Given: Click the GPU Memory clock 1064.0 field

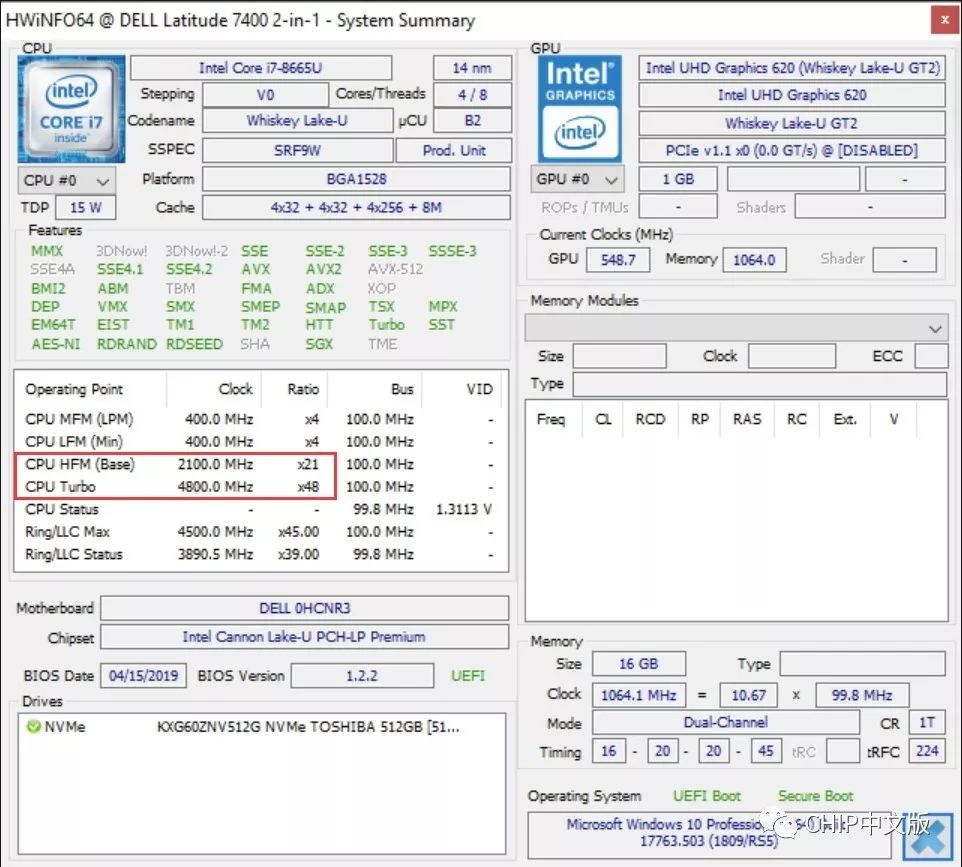Looking at the screenshot, I should [x=754, y=260].
